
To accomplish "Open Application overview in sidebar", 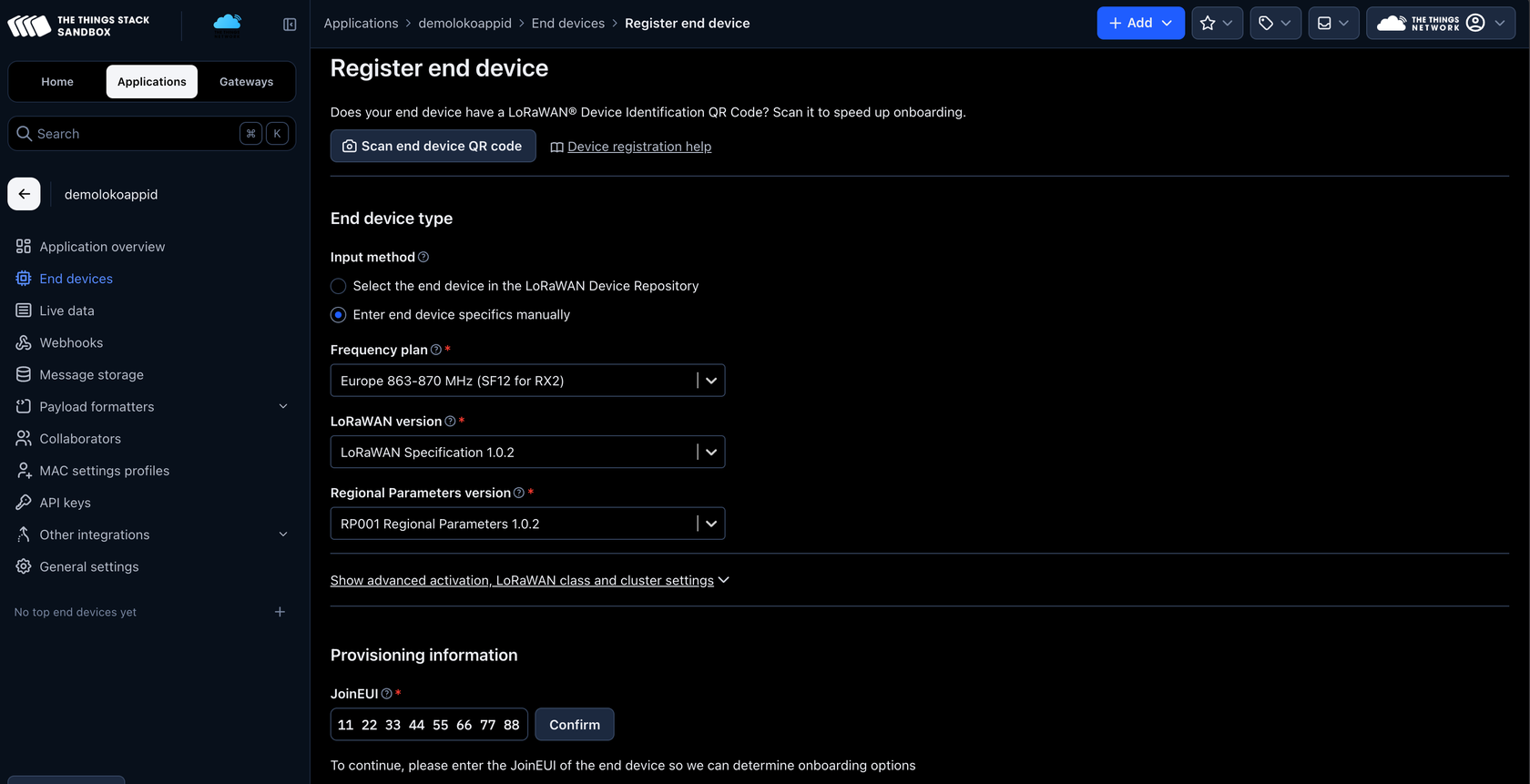I will 102,247.
